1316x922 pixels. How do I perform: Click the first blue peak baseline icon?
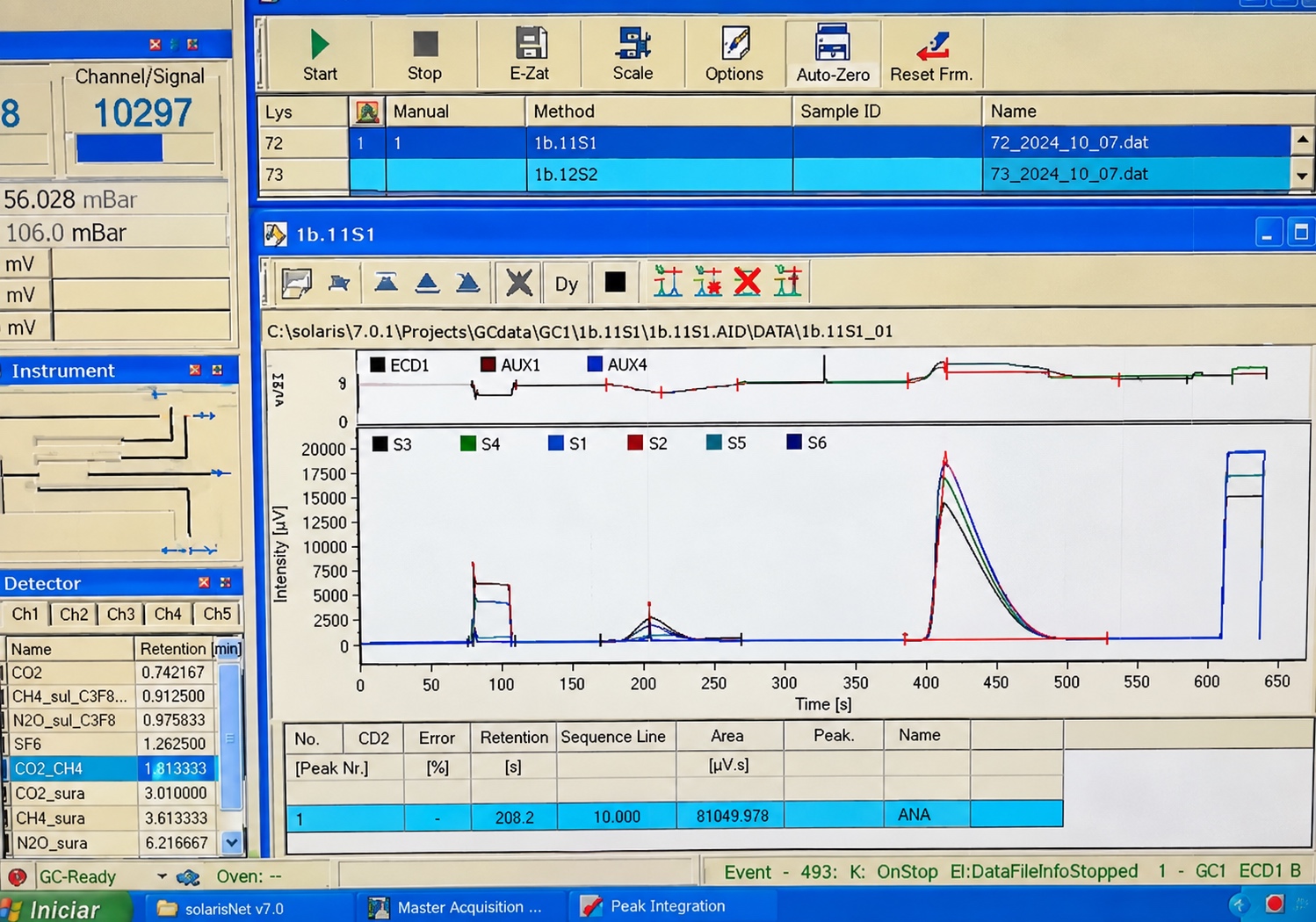point(386,282)
